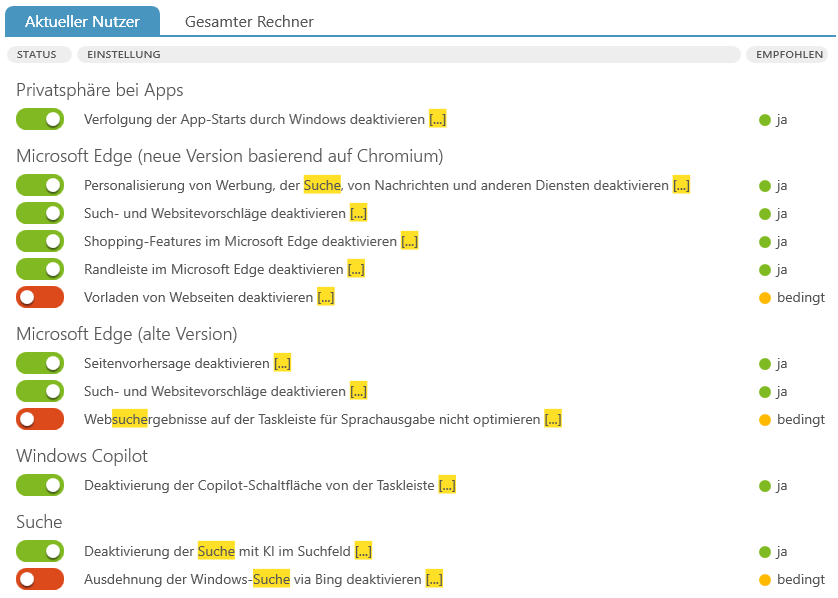The height and width of the screenshot is (598, 838).
Task: Click green dot for Copilot-Schaltfläche row
Action: point(765,486)
